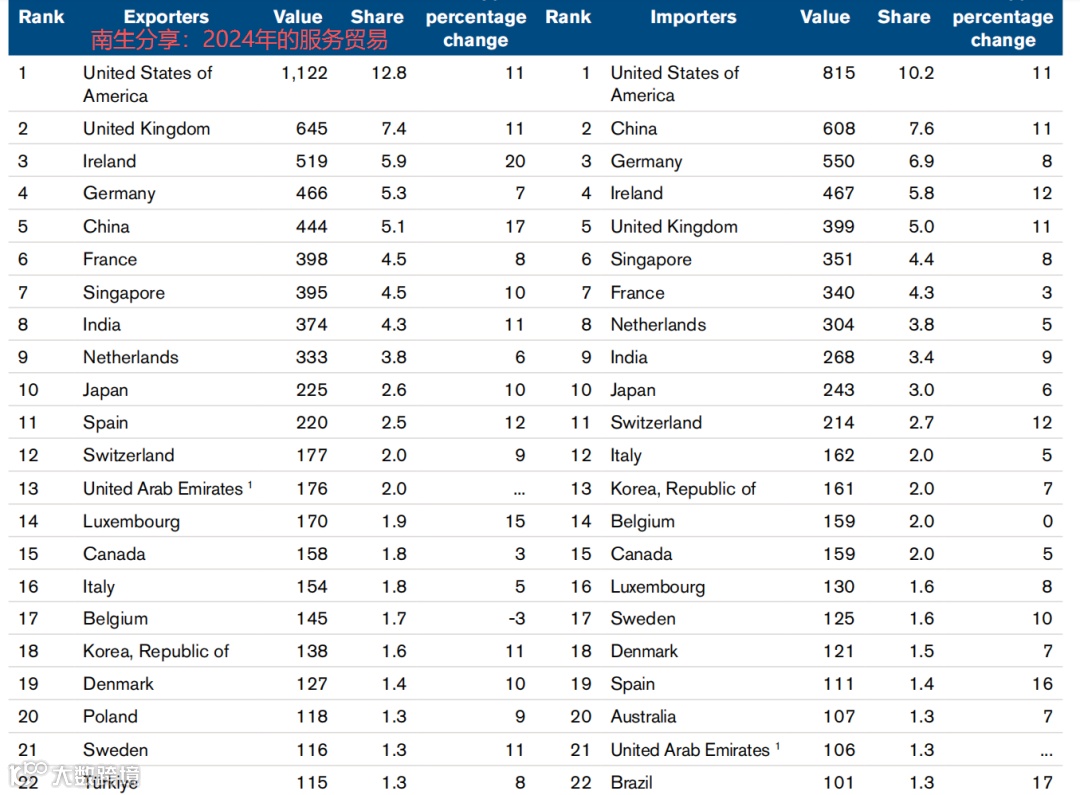Select importer Australia value 107

point(838,716)
